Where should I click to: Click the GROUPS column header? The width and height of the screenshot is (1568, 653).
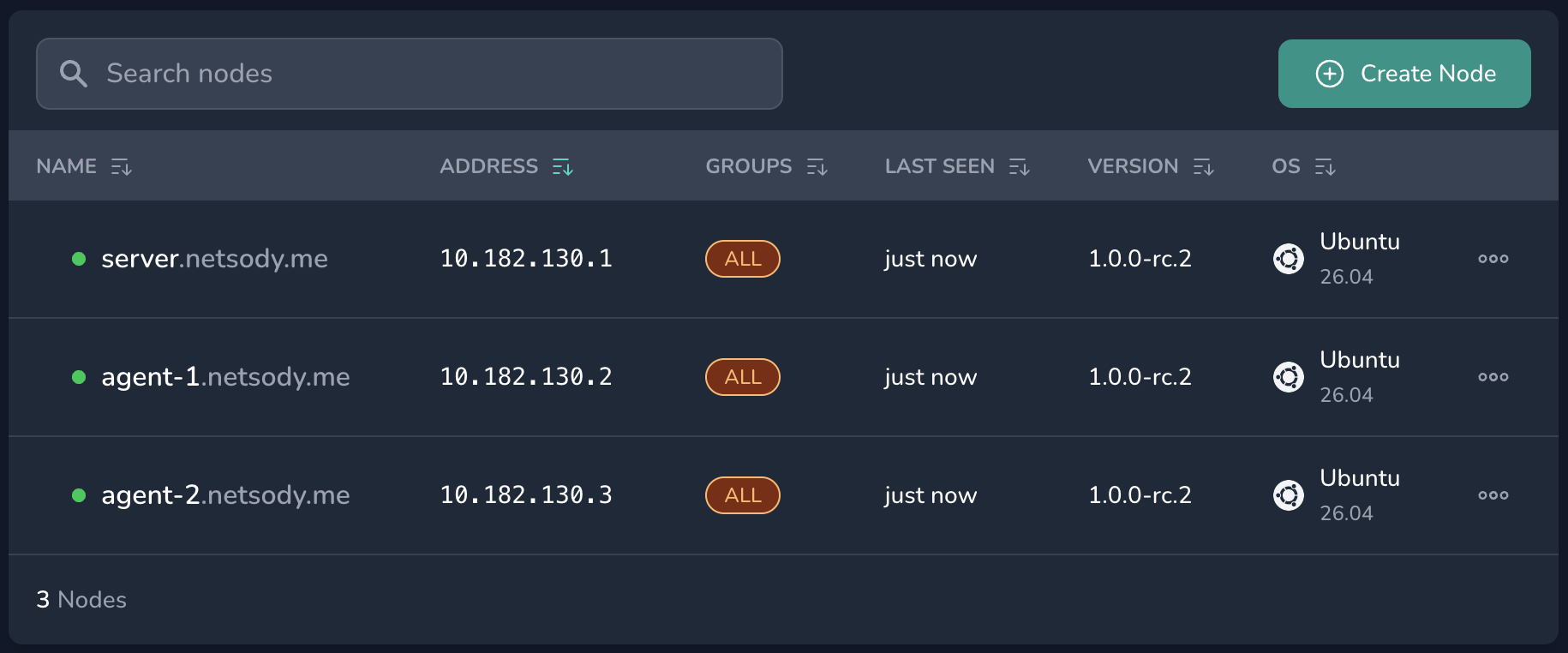[x=749, y=166]
